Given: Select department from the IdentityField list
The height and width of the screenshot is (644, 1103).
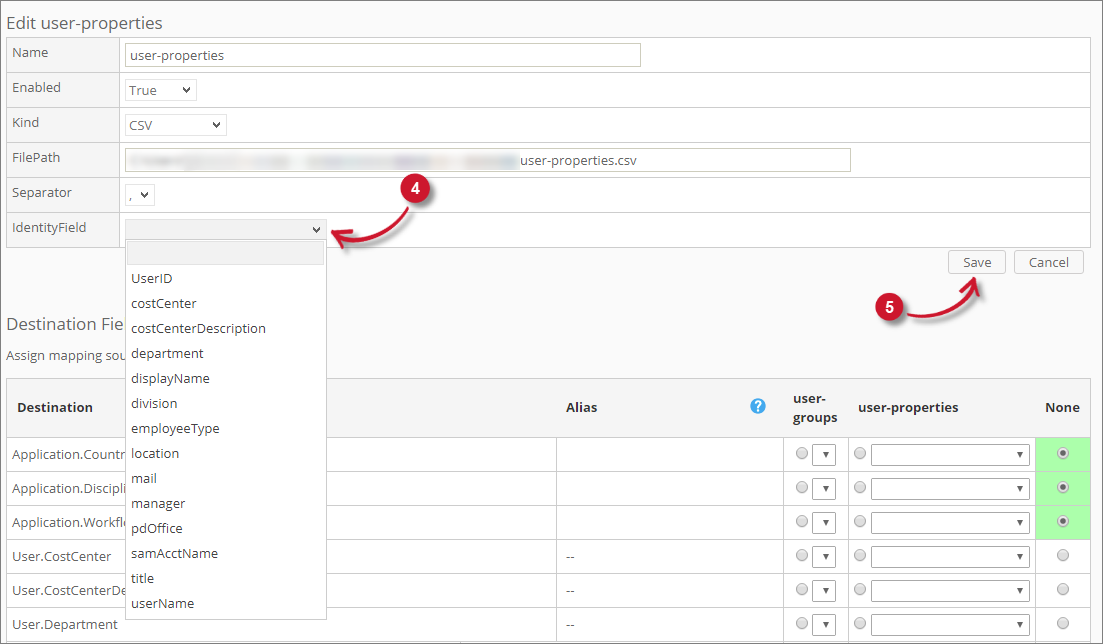Looking at the screenshot, I should point(167,353).
